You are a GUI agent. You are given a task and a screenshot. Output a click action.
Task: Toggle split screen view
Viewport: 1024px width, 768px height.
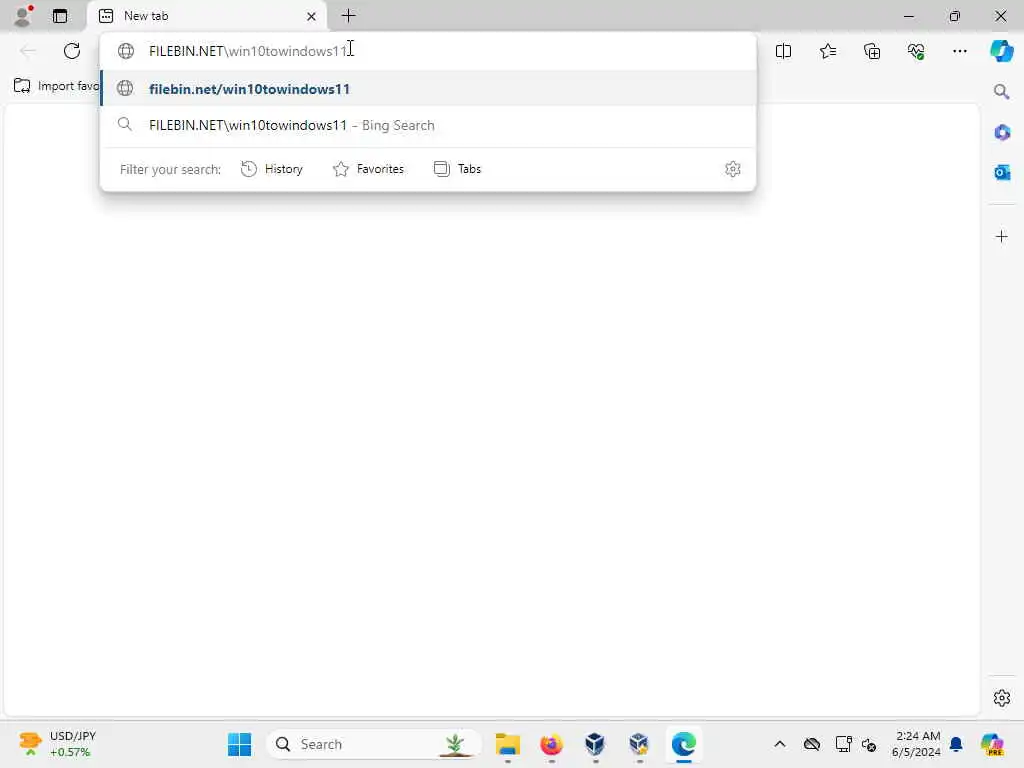point(784,51)
